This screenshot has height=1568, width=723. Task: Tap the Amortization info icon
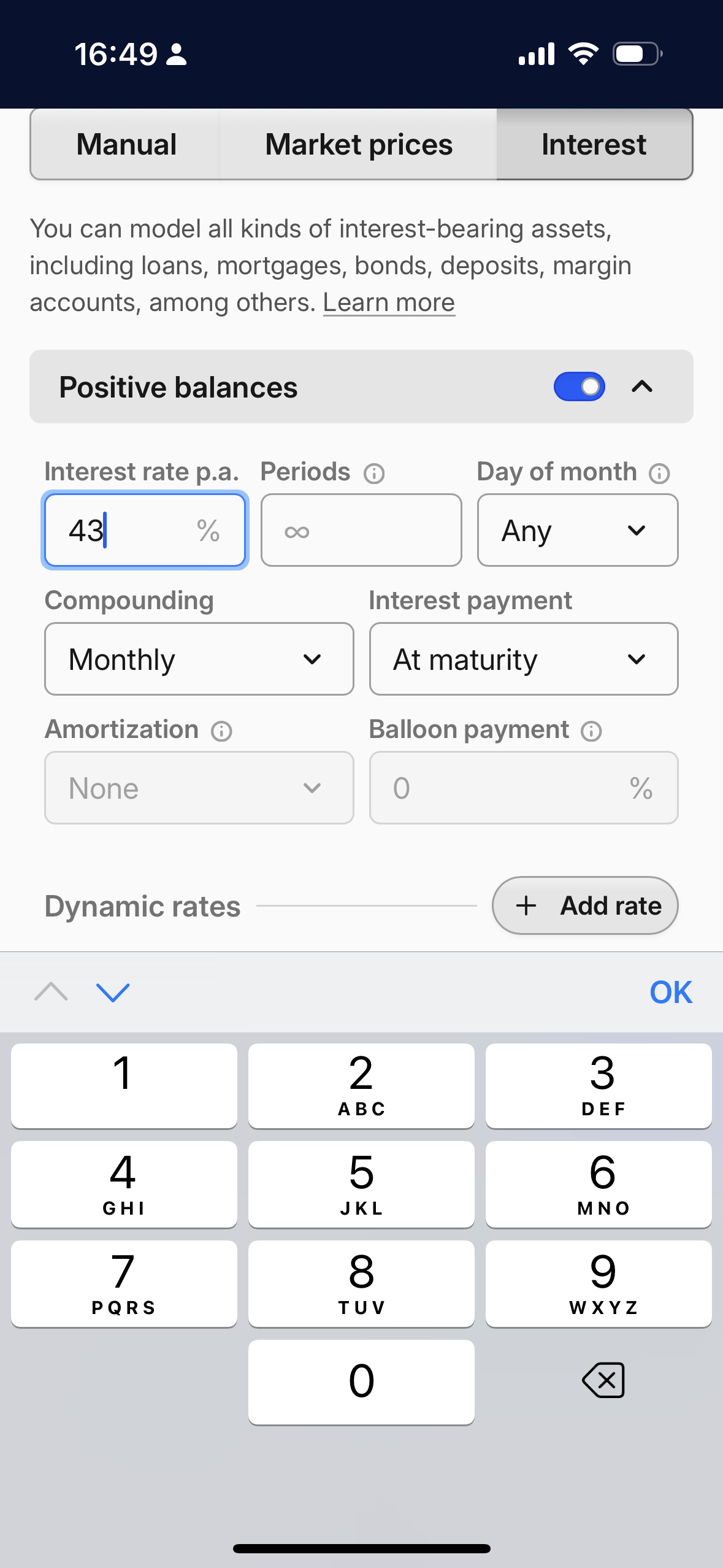(221, 731)
